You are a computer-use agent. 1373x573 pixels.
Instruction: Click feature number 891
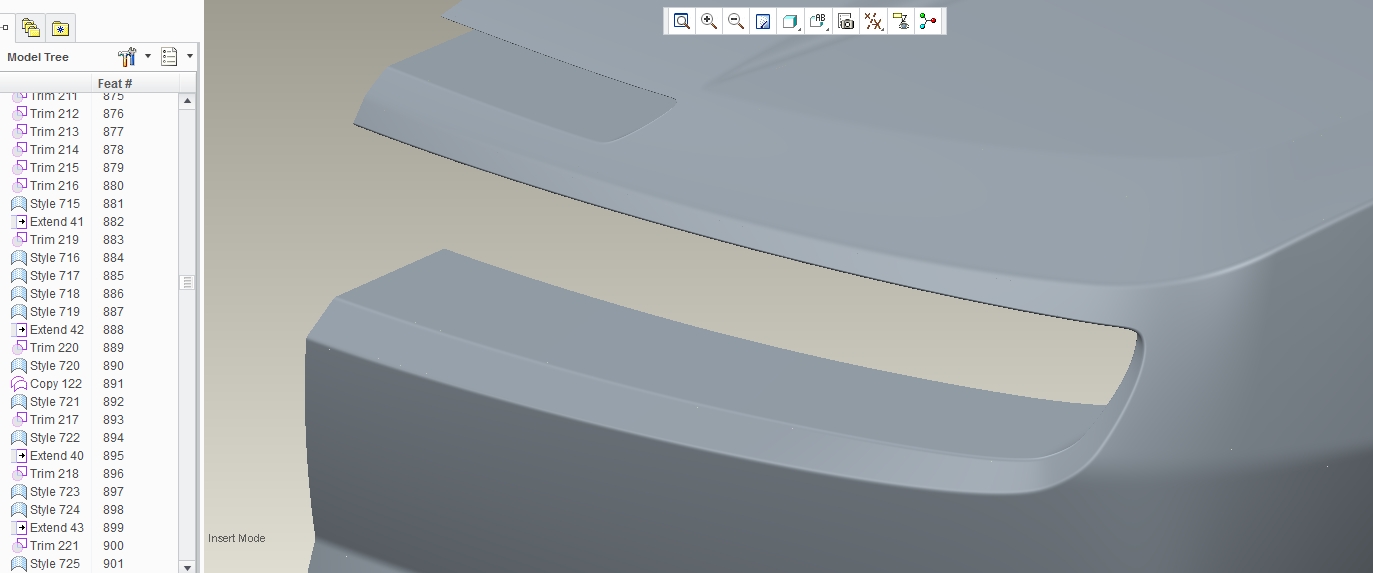pos(113,384)
